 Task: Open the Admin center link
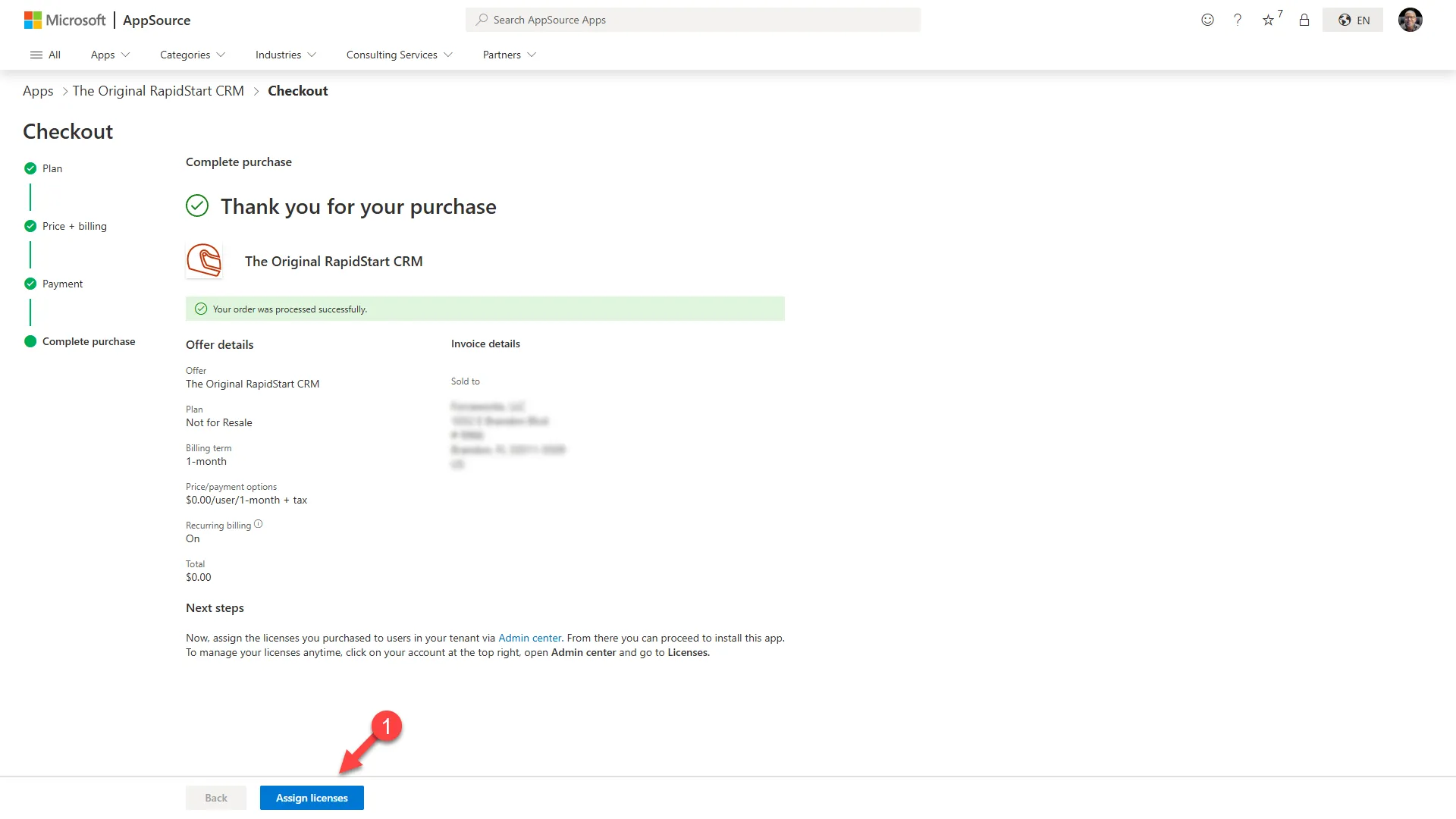coord(529,638)
